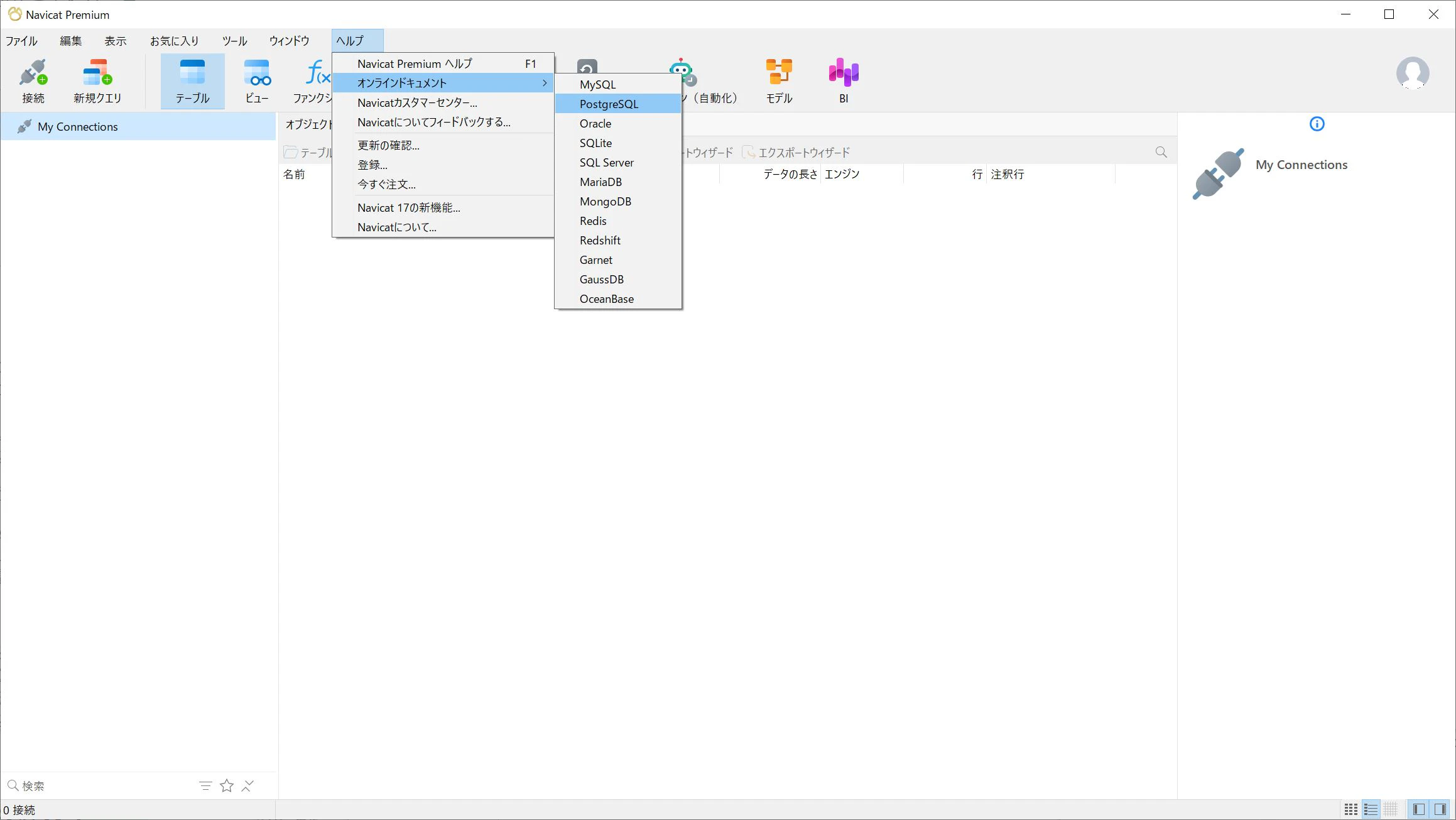The height and width of the screenshot is (820, 1456).
Task: Click the connection filter icon
Action: coord(205,785)
